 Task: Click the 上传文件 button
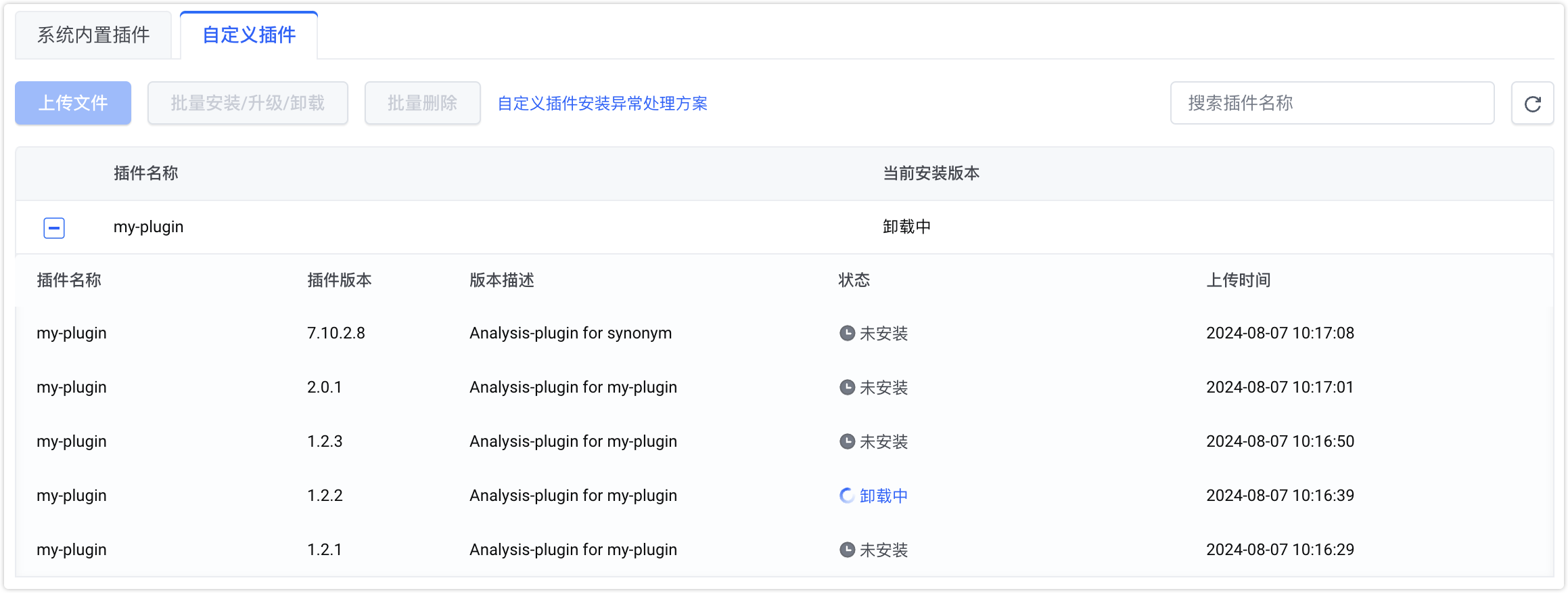click(73, 103)
